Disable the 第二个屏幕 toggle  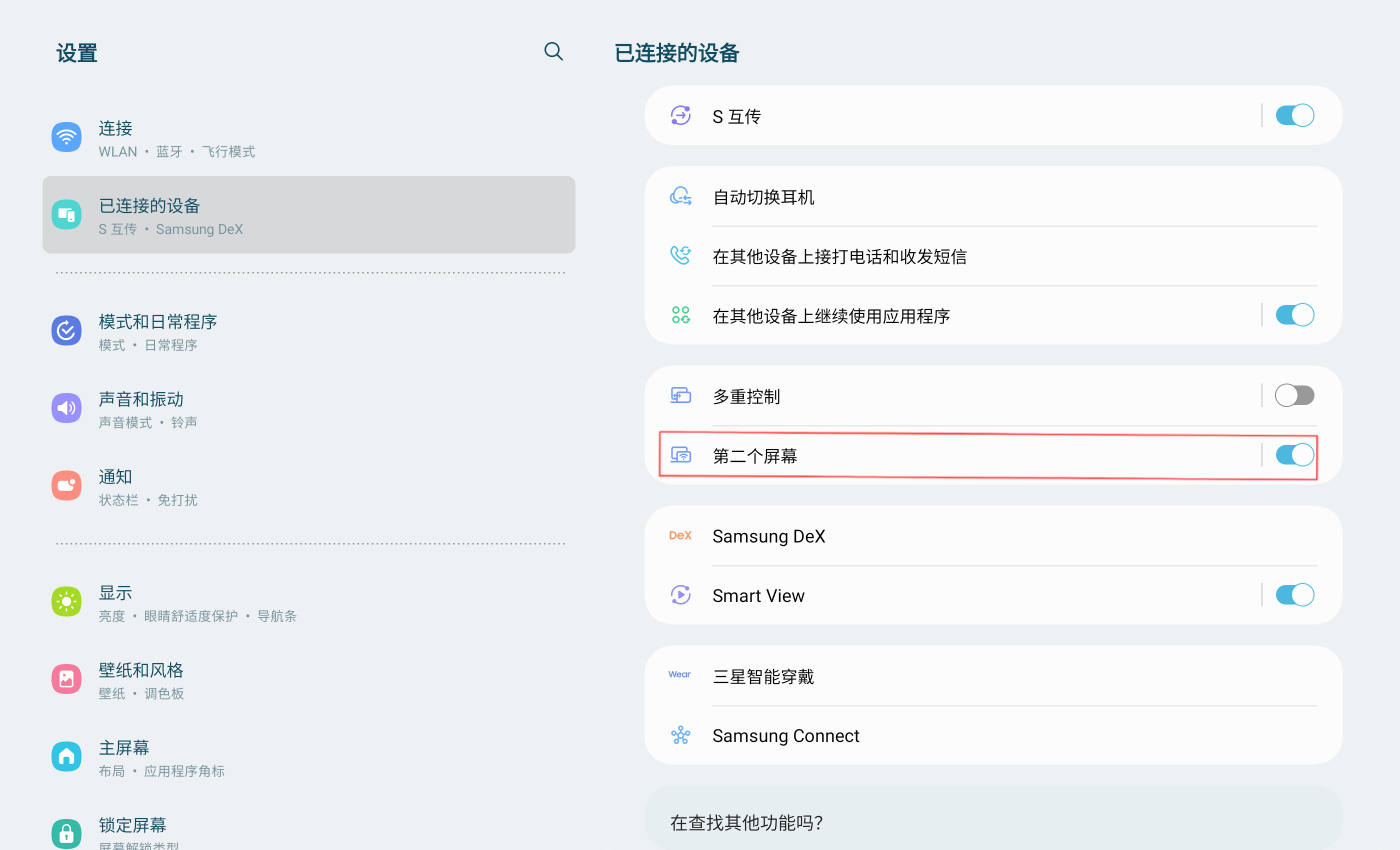click(x=1294, y=455)
